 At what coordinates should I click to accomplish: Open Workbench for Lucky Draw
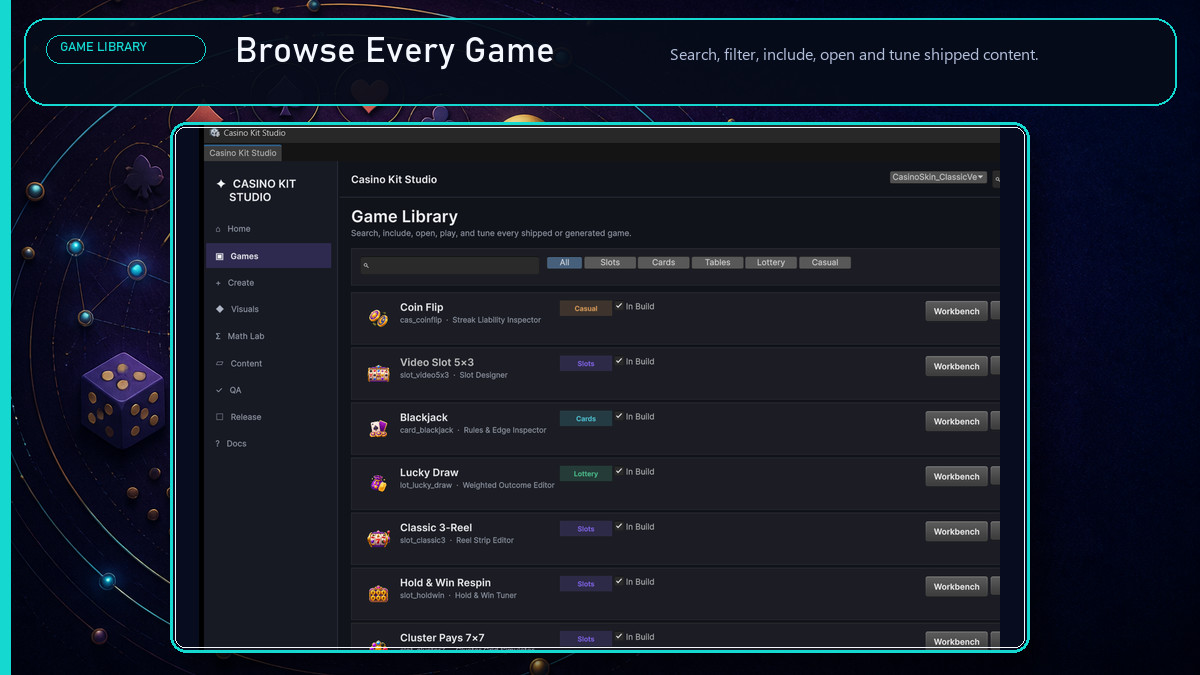956,476
